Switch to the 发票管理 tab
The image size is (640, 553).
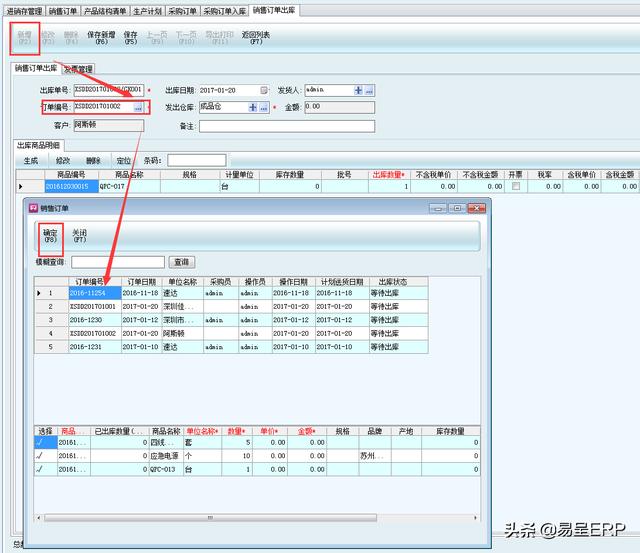(78, 69)
